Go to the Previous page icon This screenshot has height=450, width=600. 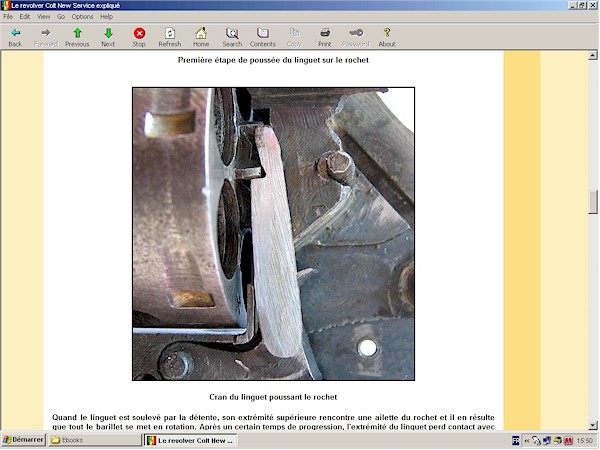77,37
